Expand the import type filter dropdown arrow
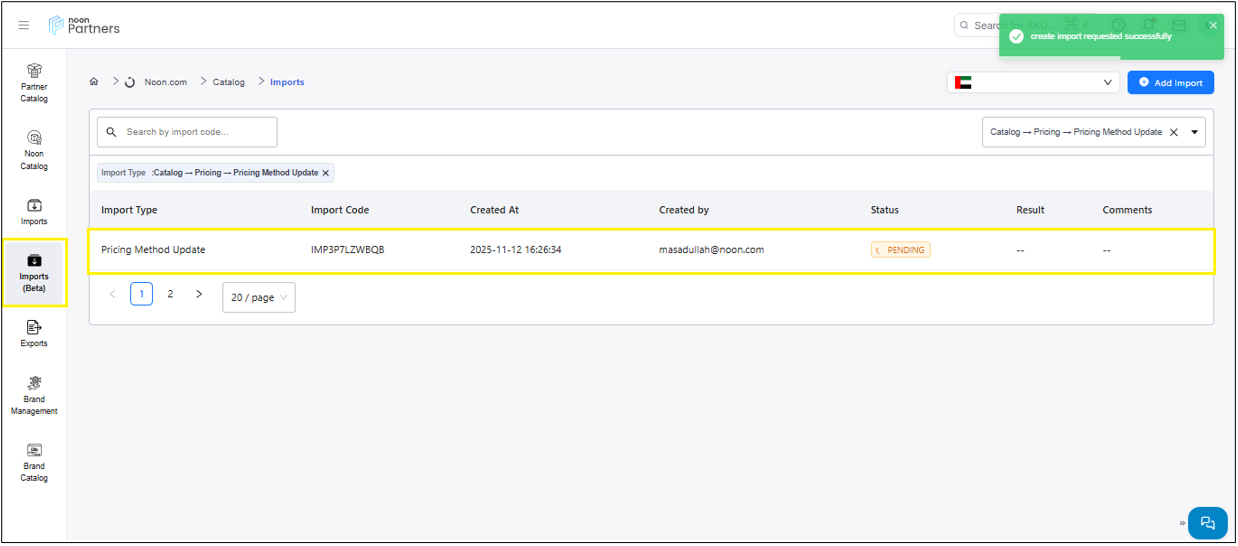 (1195, 132)
